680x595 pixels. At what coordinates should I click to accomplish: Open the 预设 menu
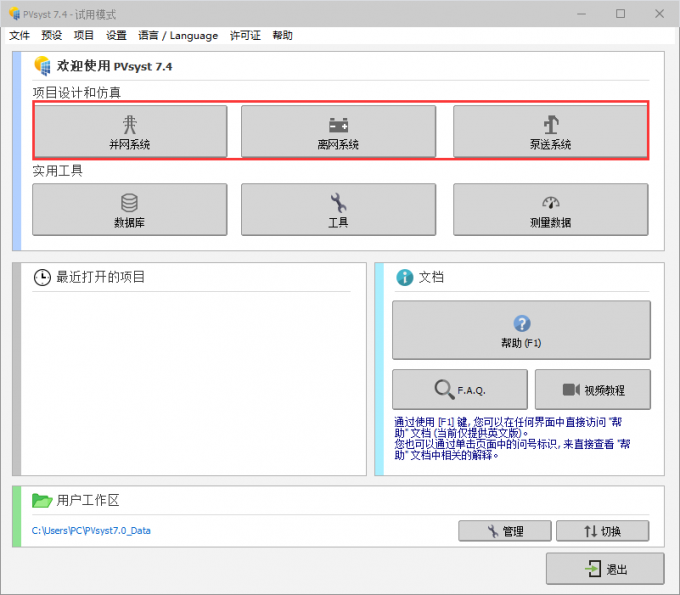[x=52, y=36]
